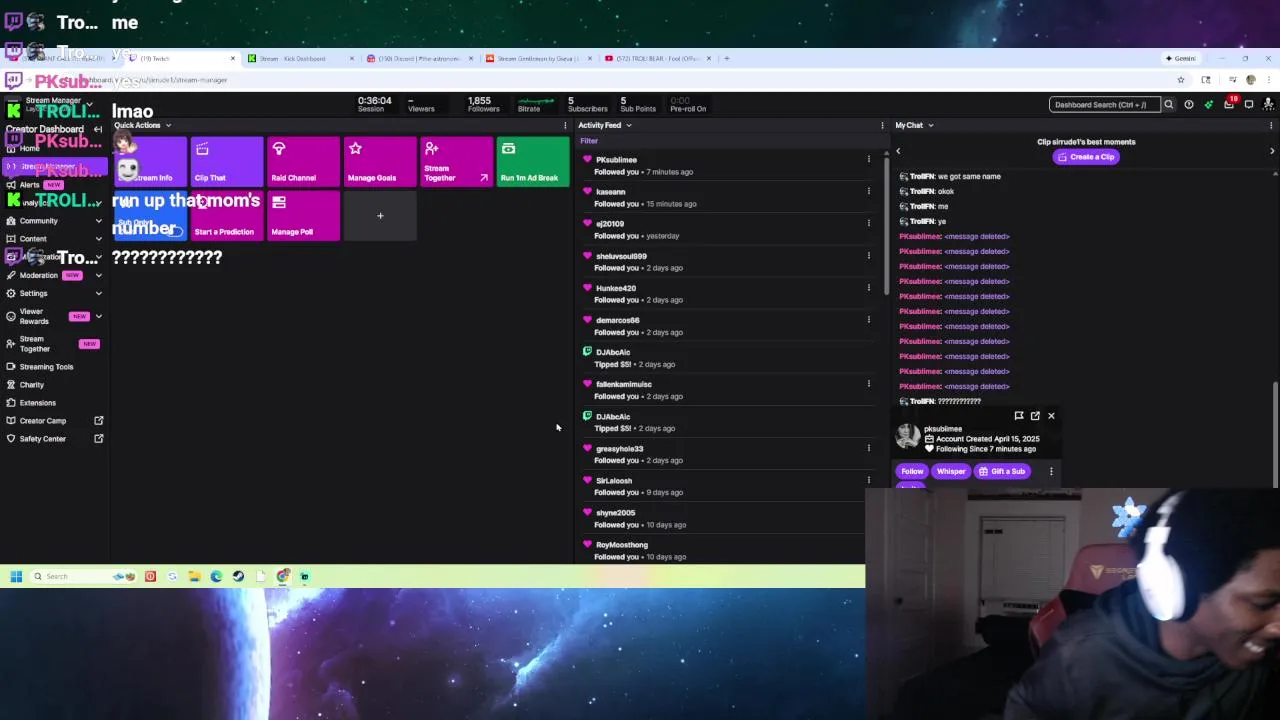Click the My Chat scrollbar
This screenshot has width=1280, height=720.
tap(1275, 435)
